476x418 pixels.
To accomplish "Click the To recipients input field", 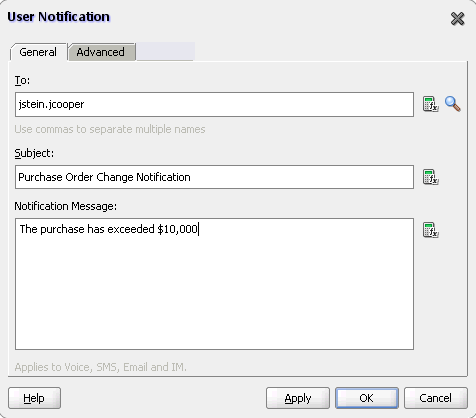I will click(214, 105).
